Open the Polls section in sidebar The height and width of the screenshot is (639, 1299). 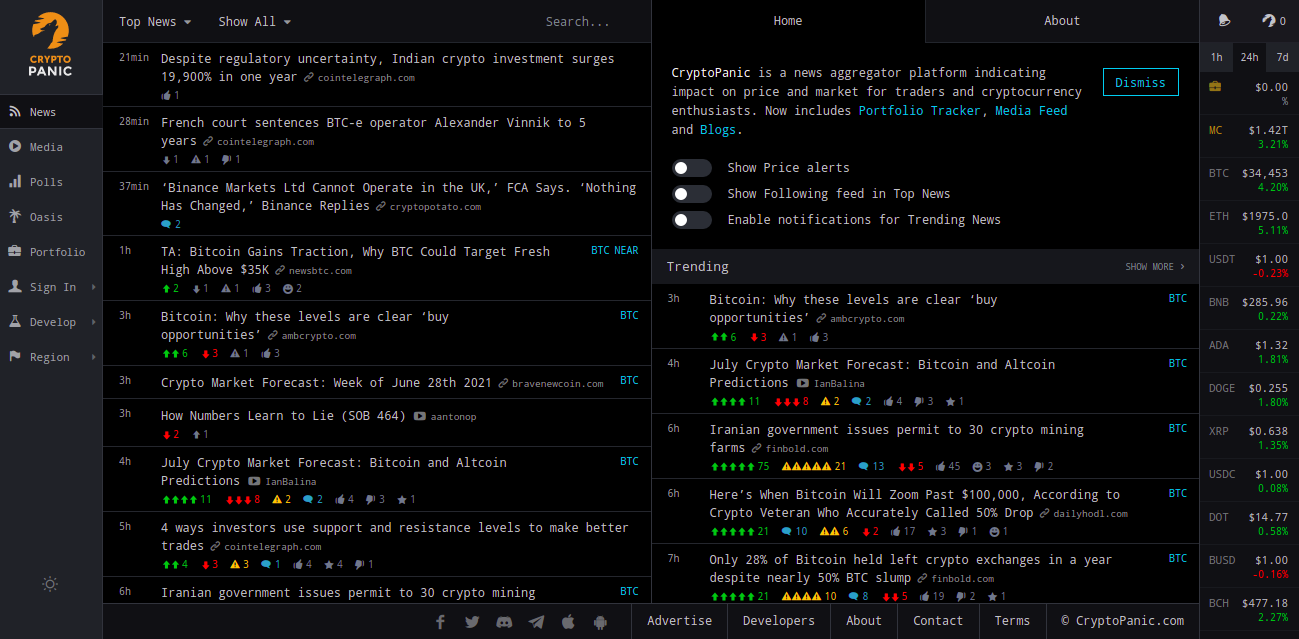point(51,182)
